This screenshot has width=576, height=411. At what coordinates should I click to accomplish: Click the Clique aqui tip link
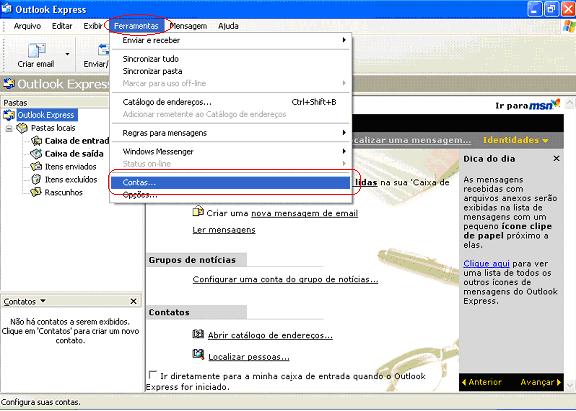486,263
